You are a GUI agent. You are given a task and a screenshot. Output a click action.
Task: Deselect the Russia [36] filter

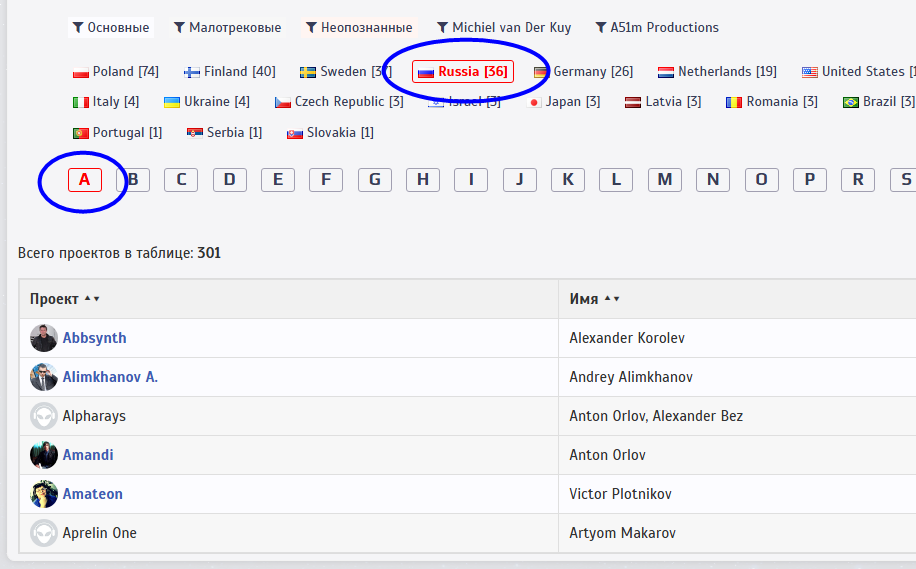click(463, 72)
